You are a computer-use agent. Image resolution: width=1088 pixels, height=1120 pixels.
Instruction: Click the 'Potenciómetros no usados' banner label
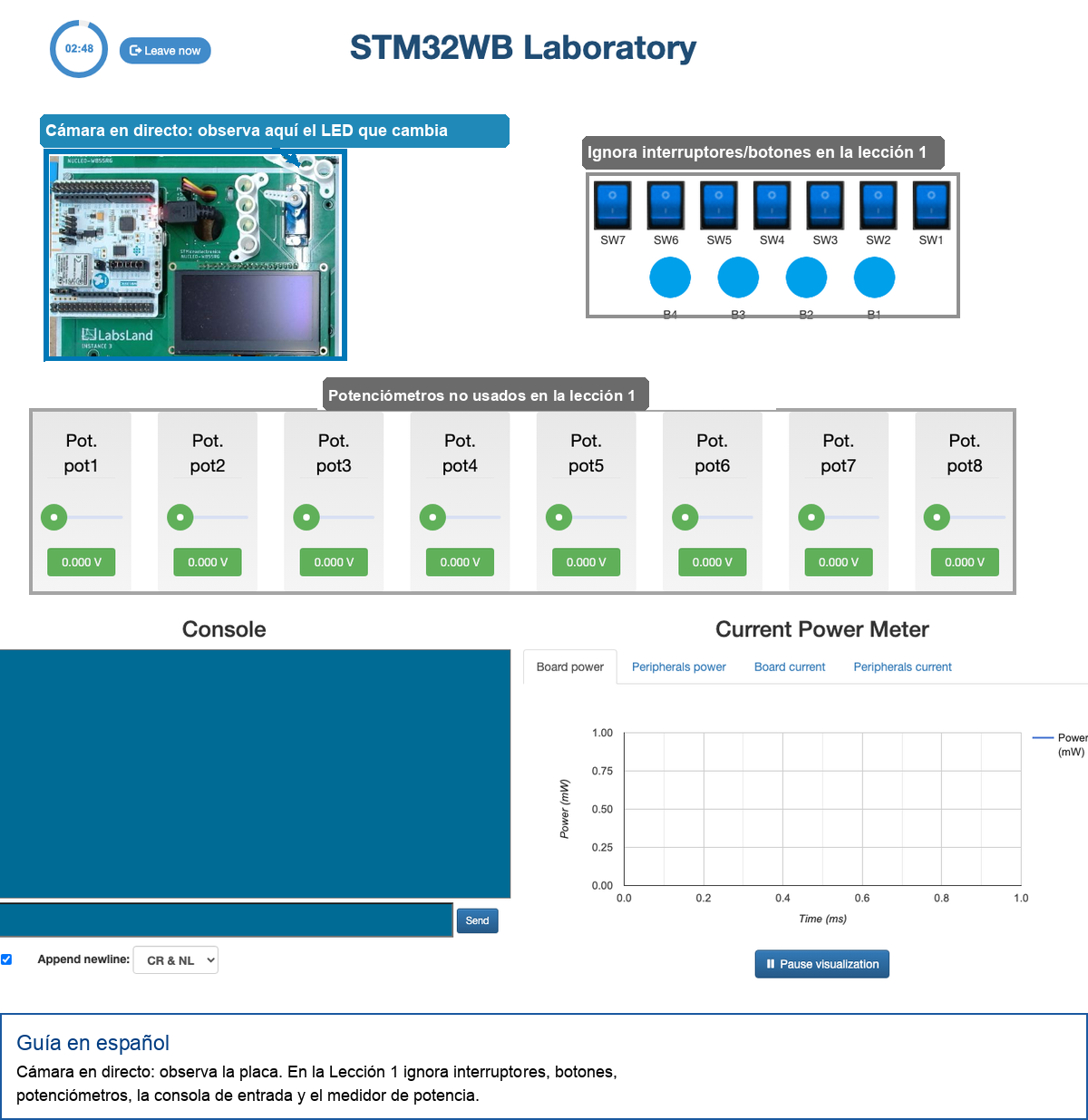pos(485,394)
